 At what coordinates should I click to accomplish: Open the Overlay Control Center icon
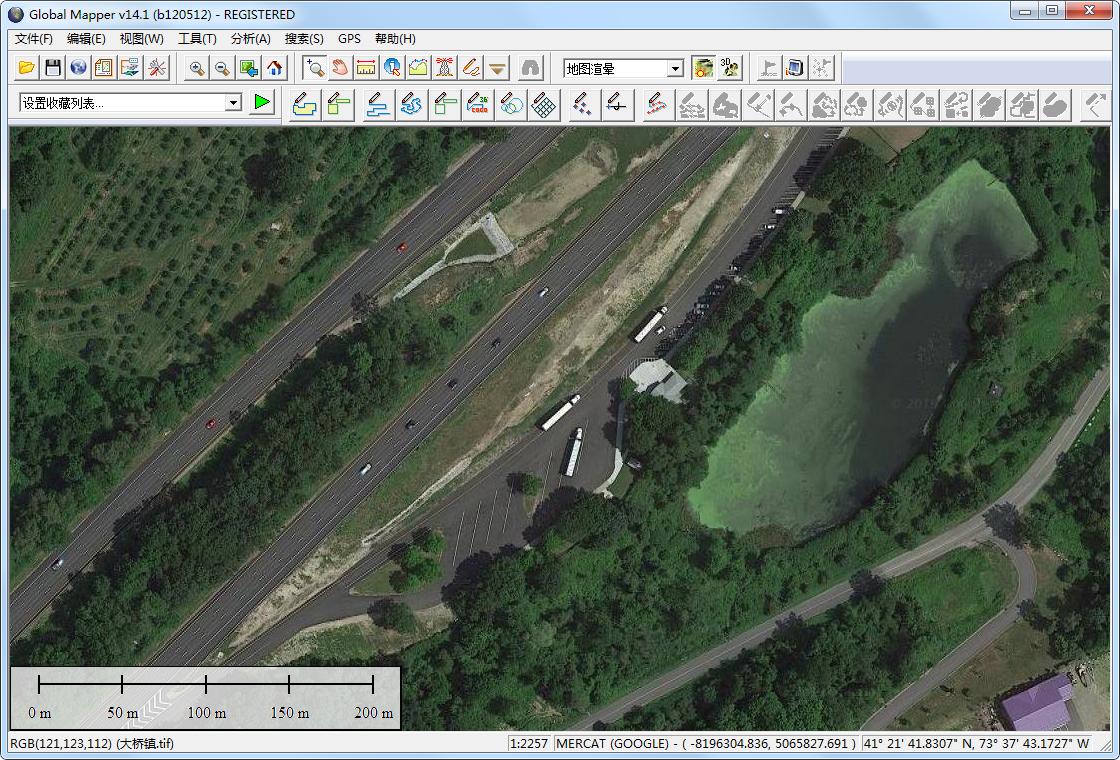click(x=104, y=68)
